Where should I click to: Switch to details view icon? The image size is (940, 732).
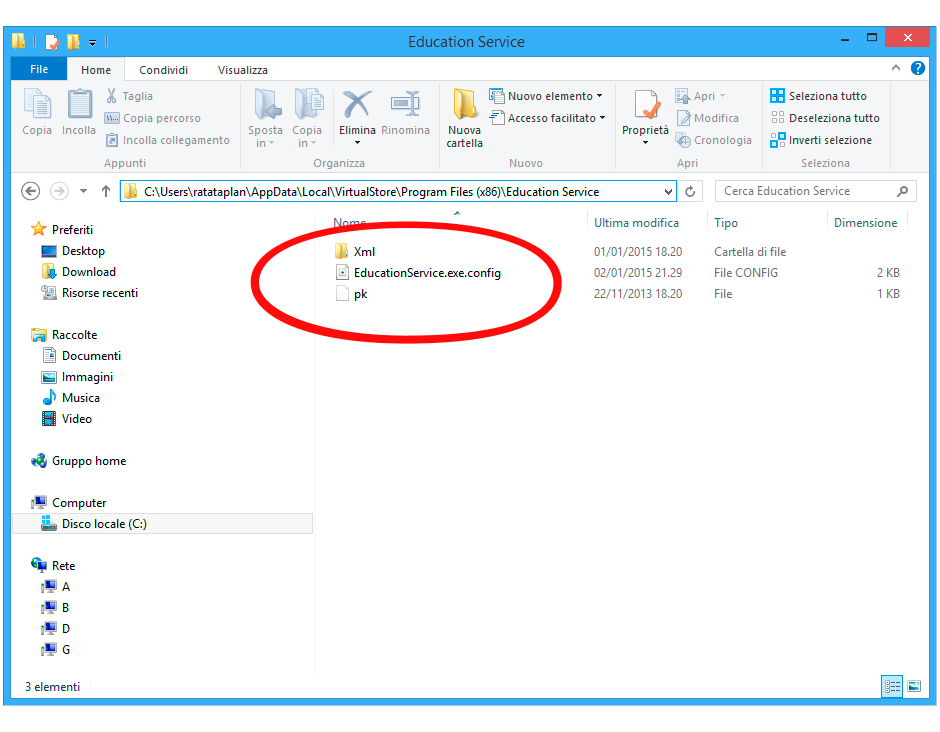[891, 686]
